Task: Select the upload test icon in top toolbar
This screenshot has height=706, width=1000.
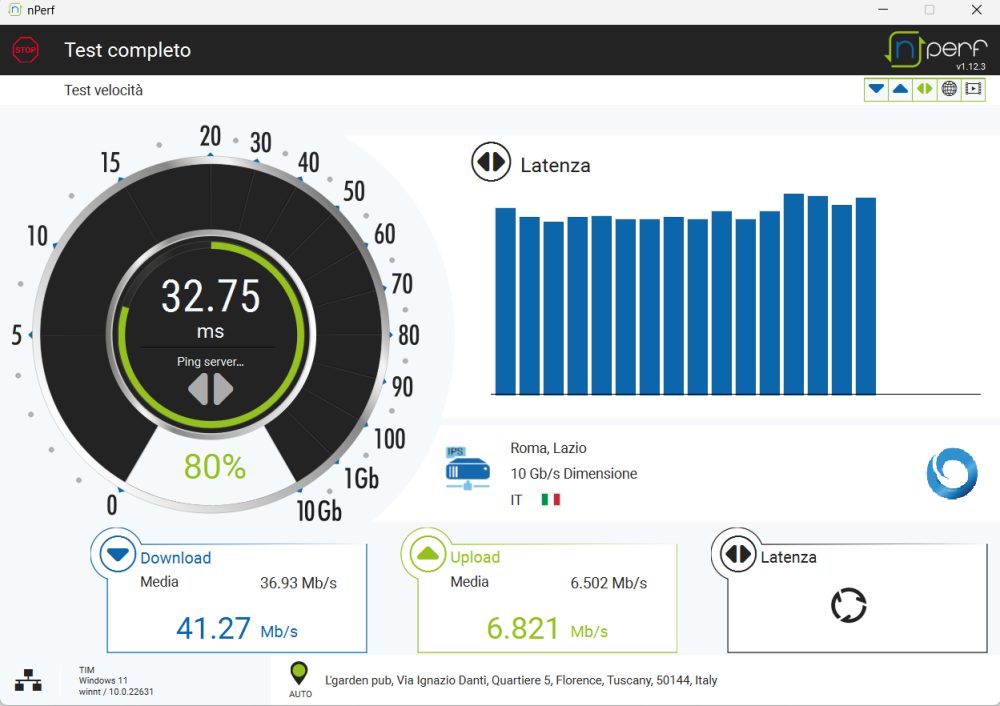Action: coord(900,89)
